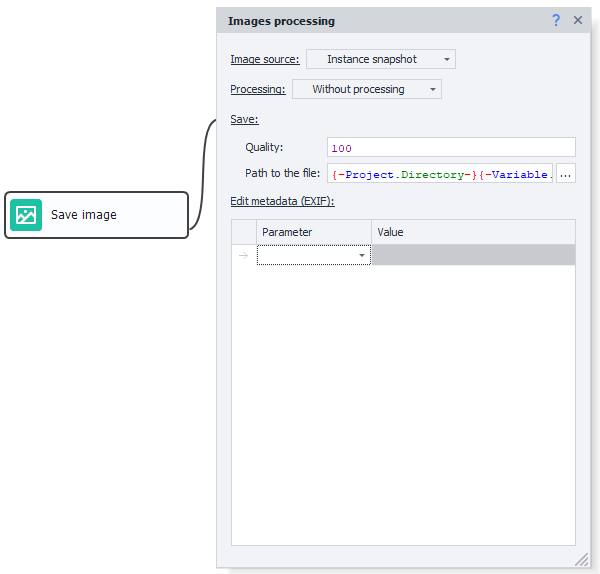Click the Value cell in the metadata row

pyautogui.click(x=473, y=255)
